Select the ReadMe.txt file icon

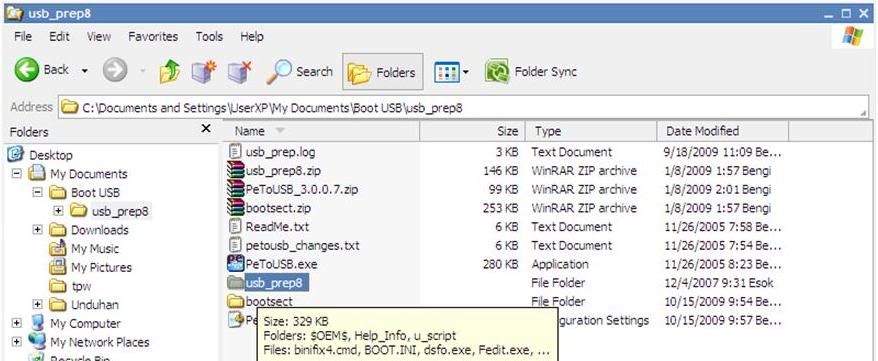pyautogui.click(x=236, y=227)
